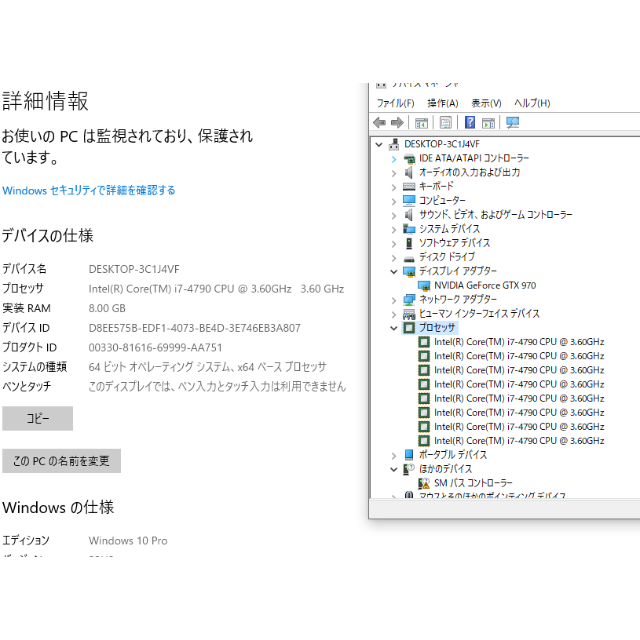The width and height of the screenshot is (640, 640).
Task: Open the ヘルプ(H) menu
Action: 532,103
